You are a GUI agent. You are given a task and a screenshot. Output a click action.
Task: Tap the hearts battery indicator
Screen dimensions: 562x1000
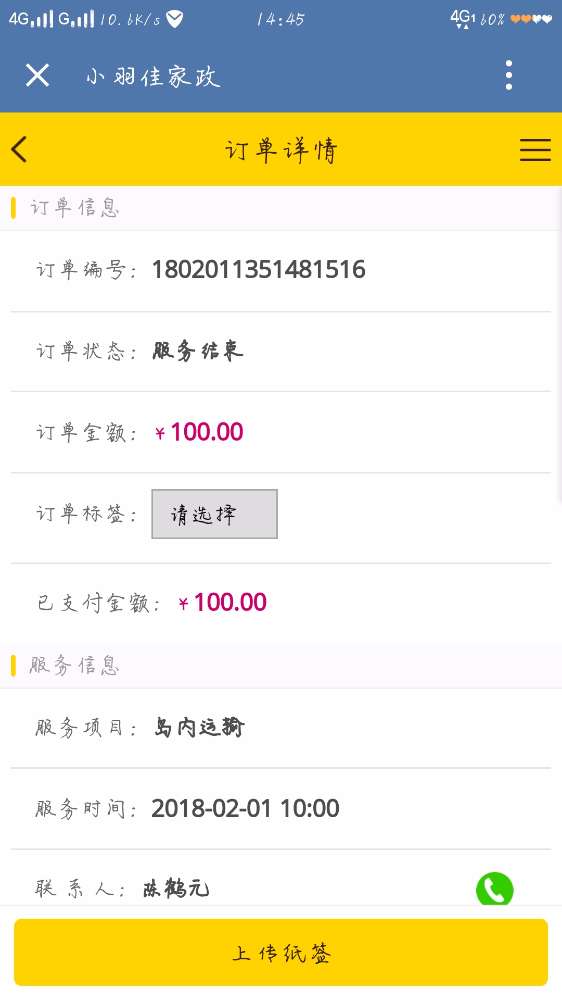[x=531, y=19]
